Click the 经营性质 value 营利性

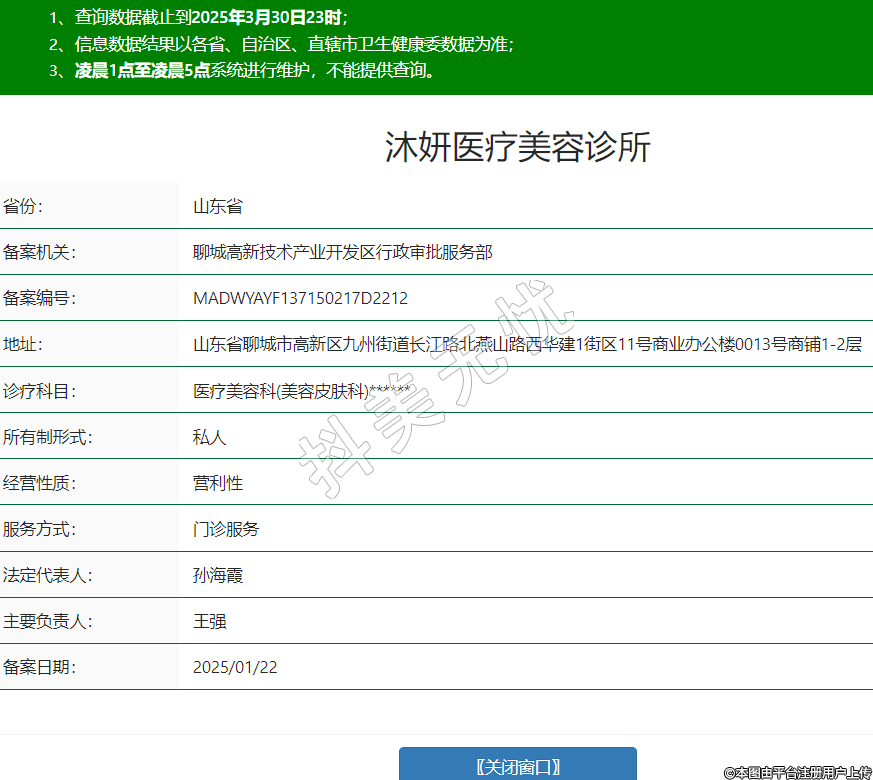pos(218,483)
